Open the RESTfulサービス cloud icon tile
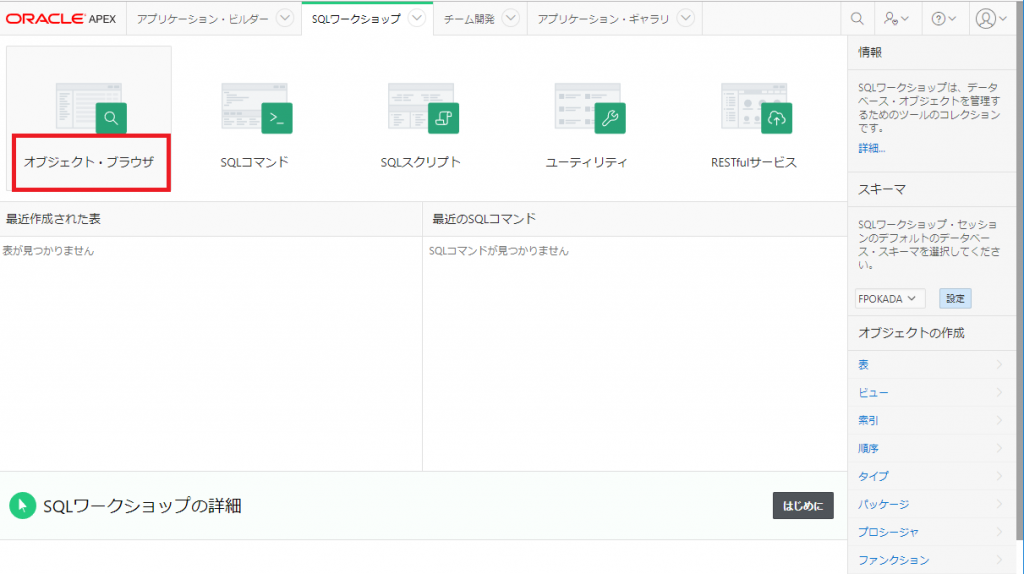Viewport: 1024px width, 574px height. coord(756,108)
